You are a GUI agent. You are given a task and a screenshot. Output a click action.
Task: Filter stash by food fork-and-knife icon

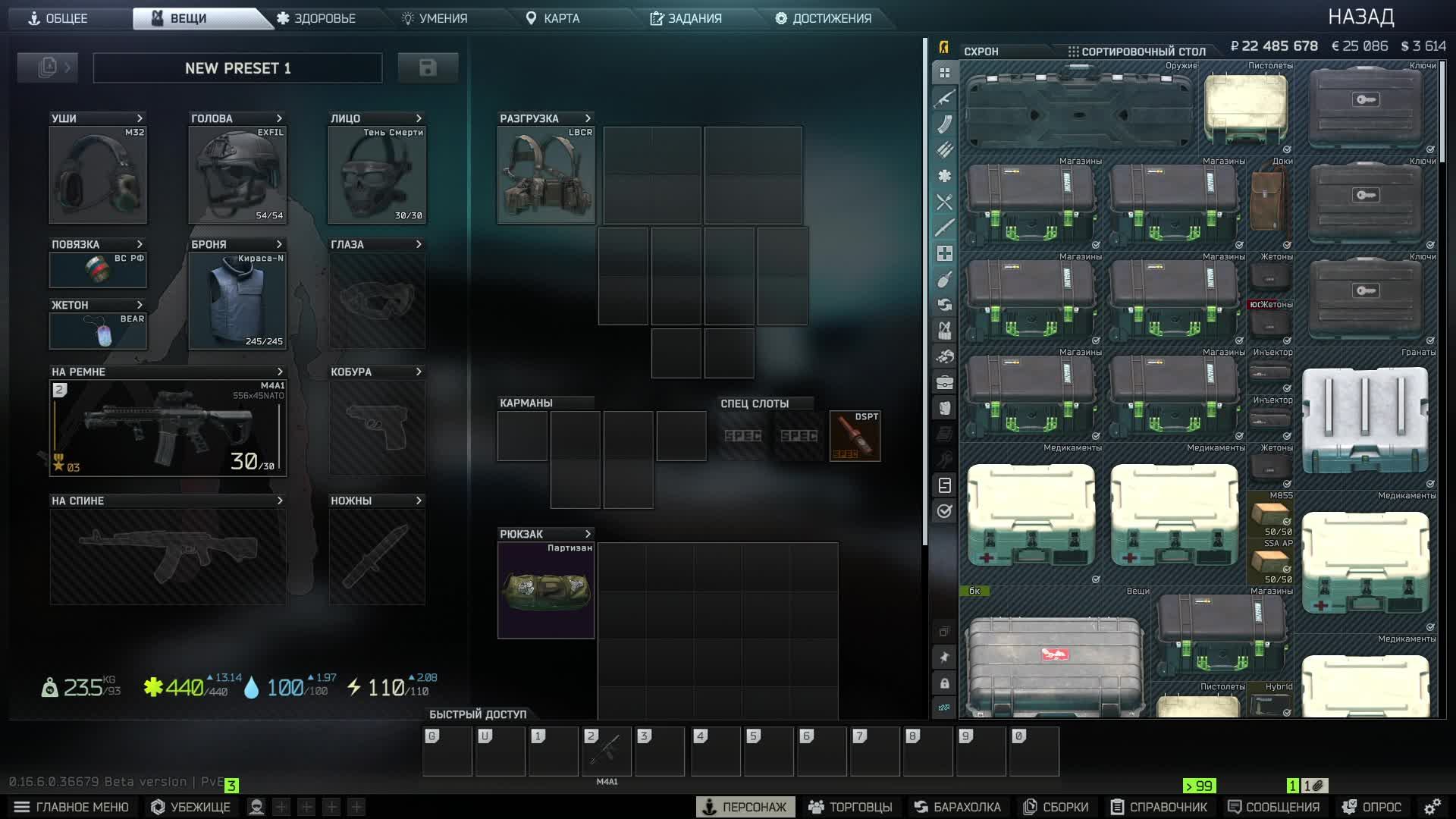pyautogui.click(x=944, y=202)
